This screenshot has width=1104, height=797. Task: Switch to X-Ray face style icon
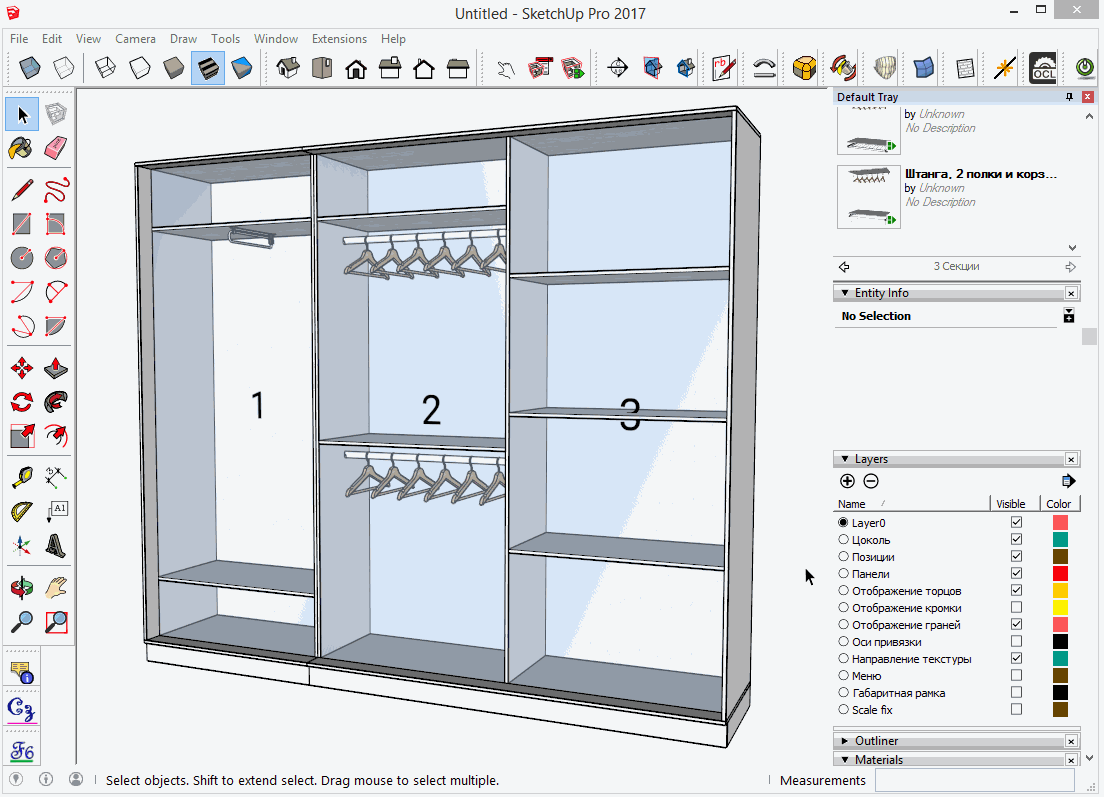[x=30, y=68]
